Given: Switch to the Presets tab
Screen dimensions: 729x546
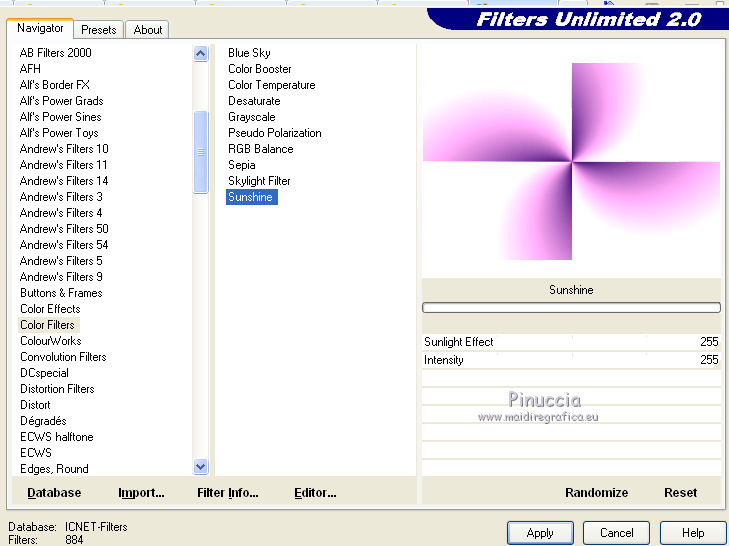Looking at the screenshot, I should click(x=99, y=30).
